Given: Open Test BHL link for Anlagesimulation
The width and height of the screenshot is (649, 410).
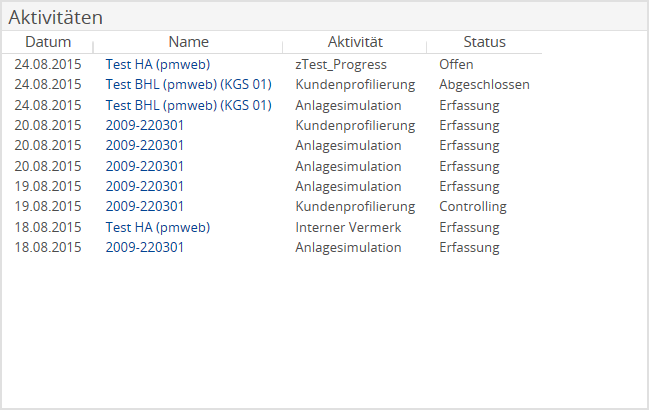Looking at the screenshot, I should click(x=188, y=105).
